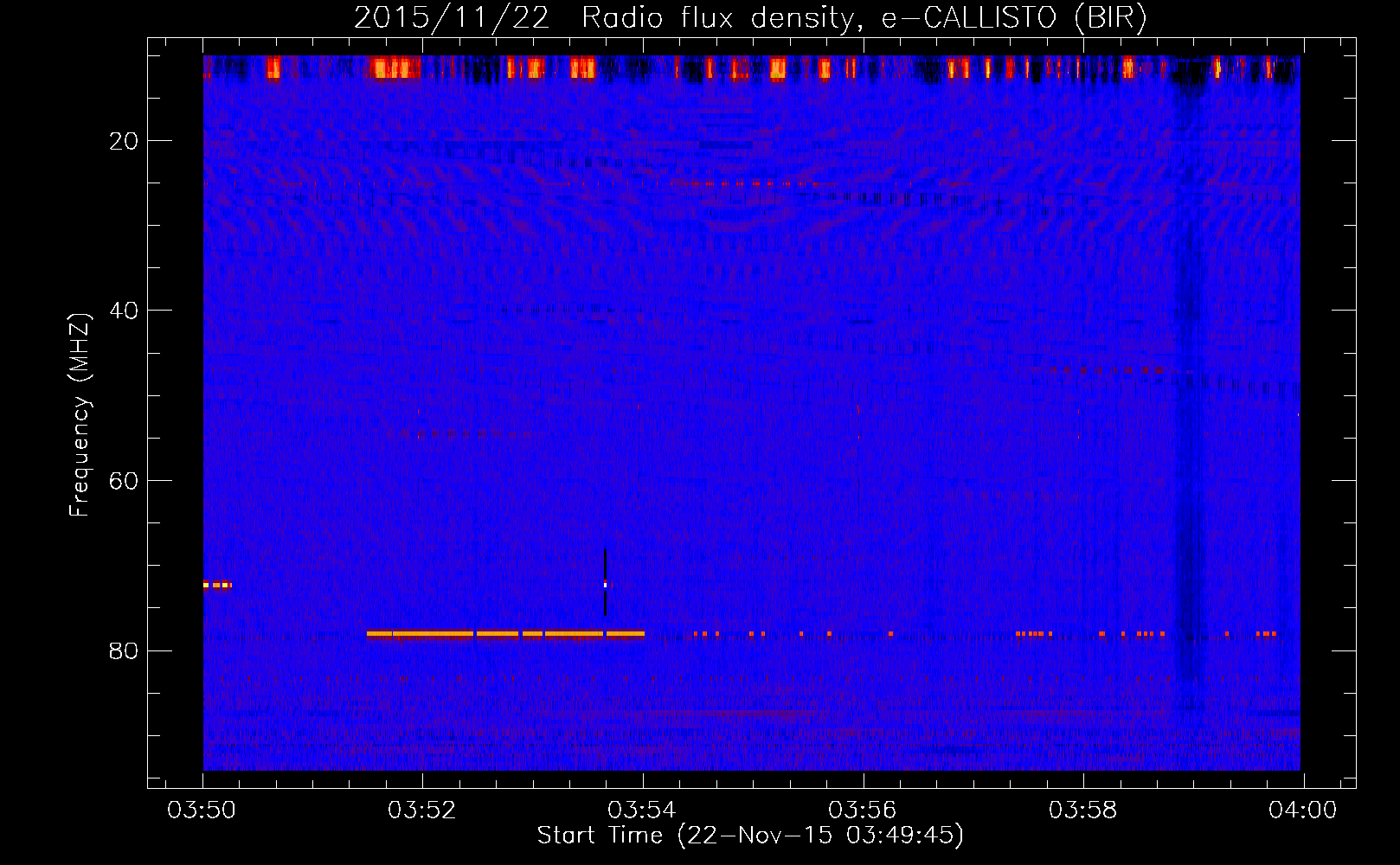Screen dimensions: 1400x865
Task: Click the 03:56 time tick label
Action: tap(863, 811)
